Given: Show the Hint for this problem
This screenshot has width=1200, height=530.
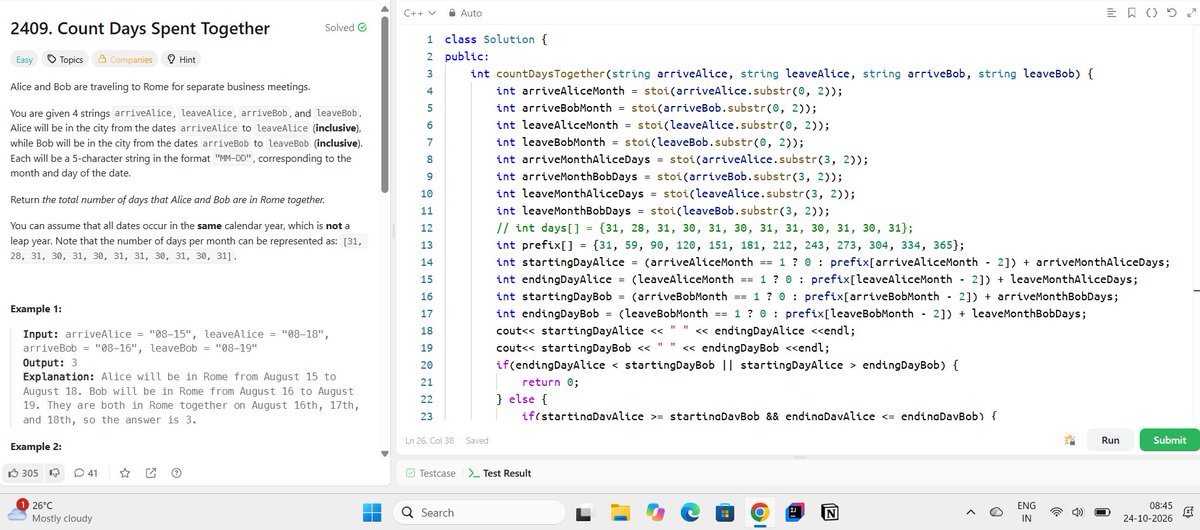Looking at the screenshot, I should coord(181,59).
